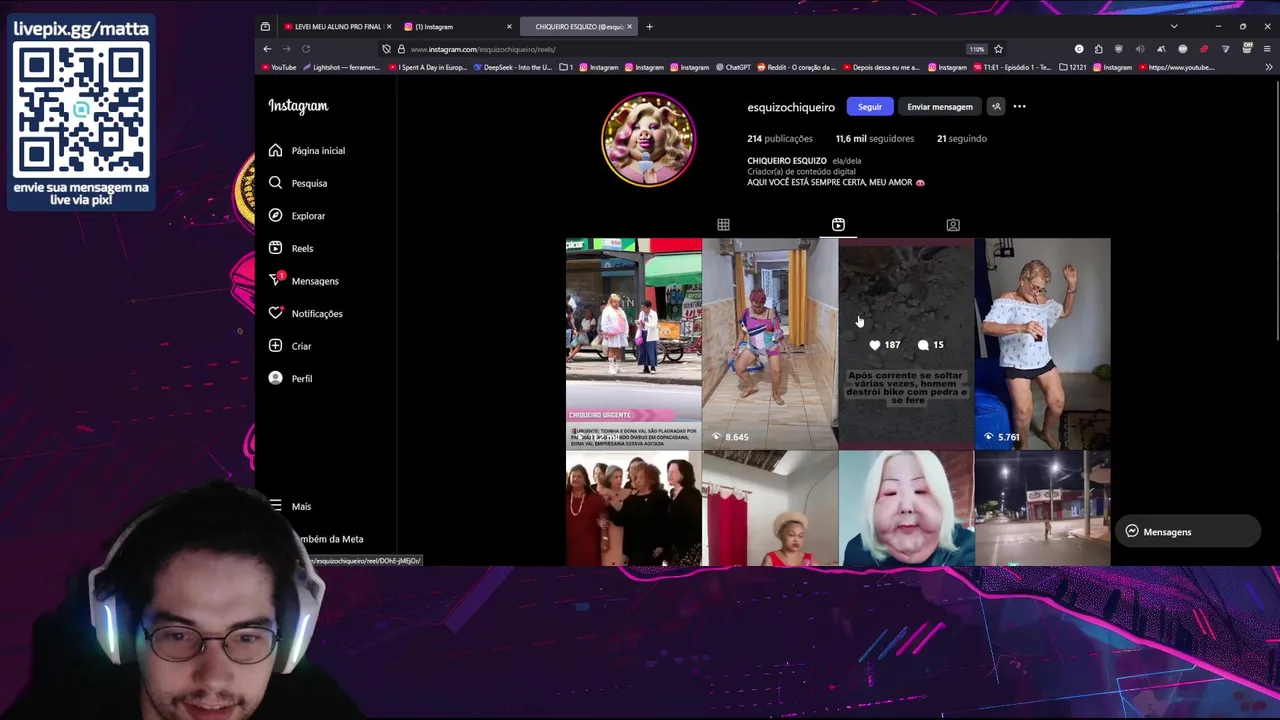Switch to the tagged photos tab
The height and width of the screenshot is (720, 1280).
[953, 225]
